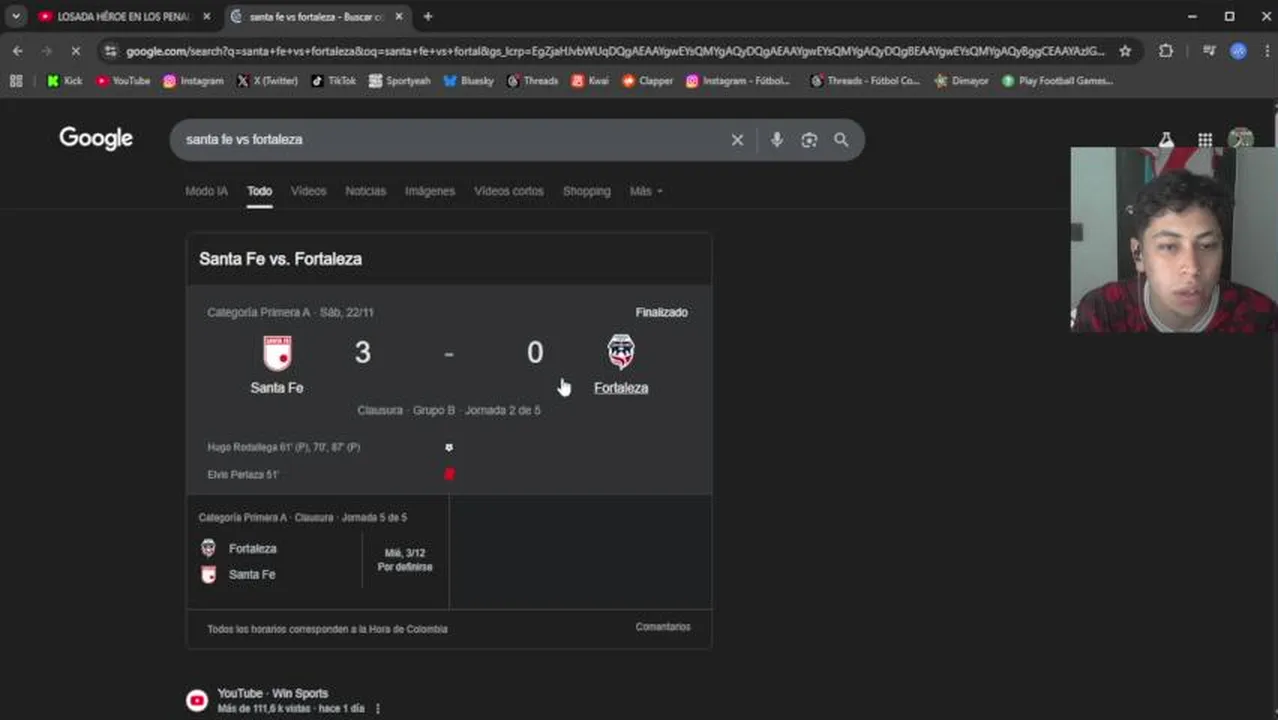The width and height of the screenshot is (1278, 720).
Task: Close the LOSADA HÉROE tab
Action: coord(207,16)
